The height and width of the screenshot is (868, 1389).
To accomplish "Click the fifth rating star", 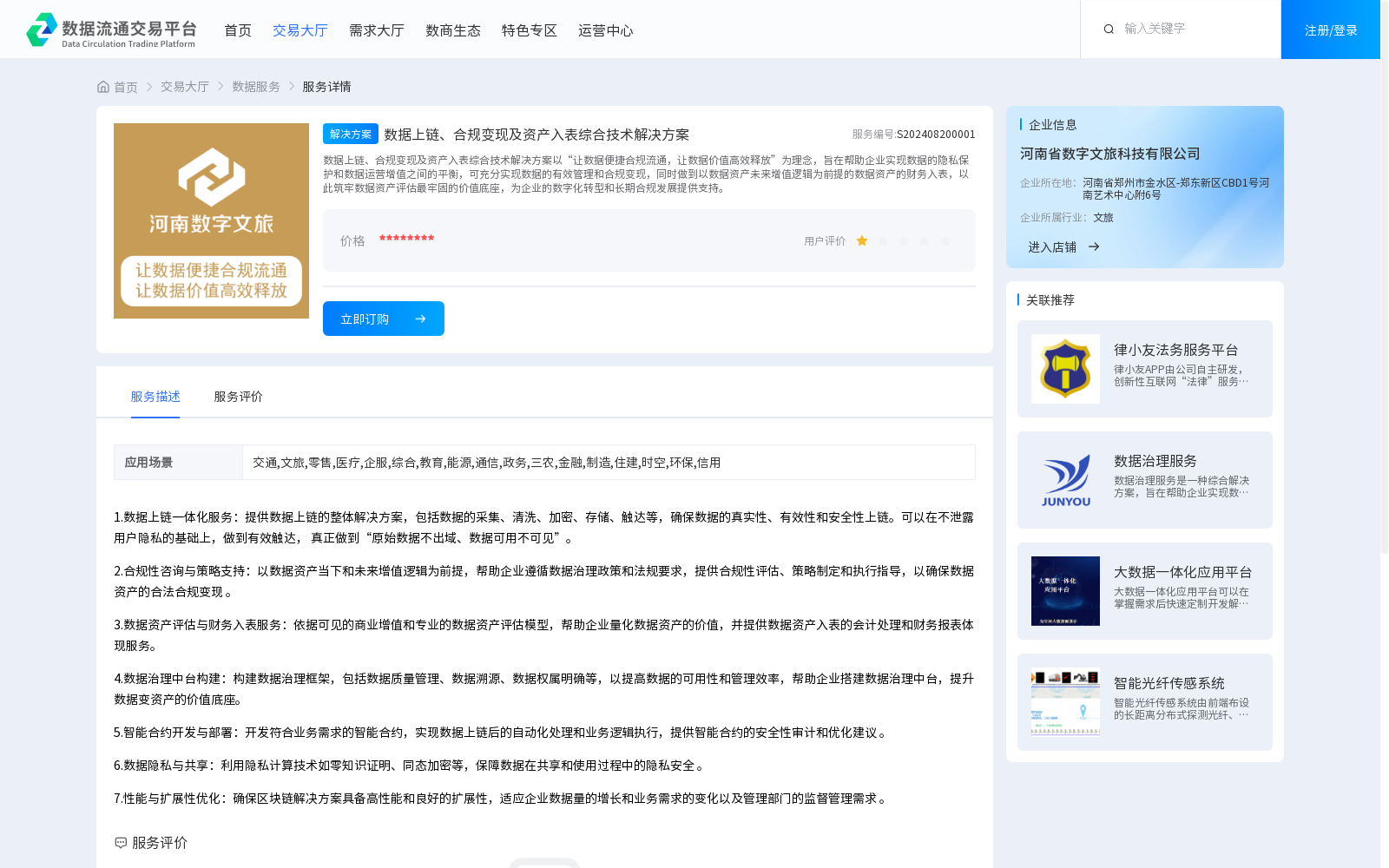I will 945,241.
